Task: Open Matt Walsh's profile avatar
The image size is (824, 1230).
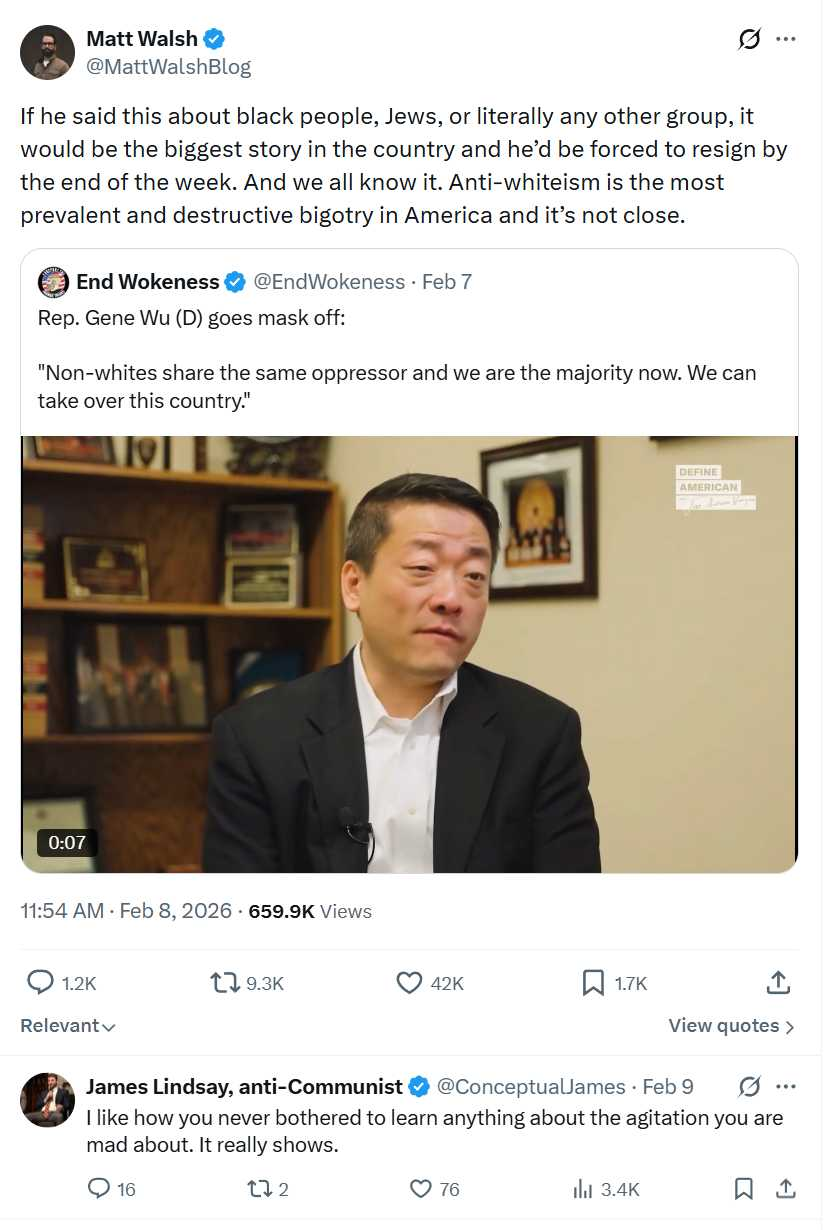Action: point(47,52)
